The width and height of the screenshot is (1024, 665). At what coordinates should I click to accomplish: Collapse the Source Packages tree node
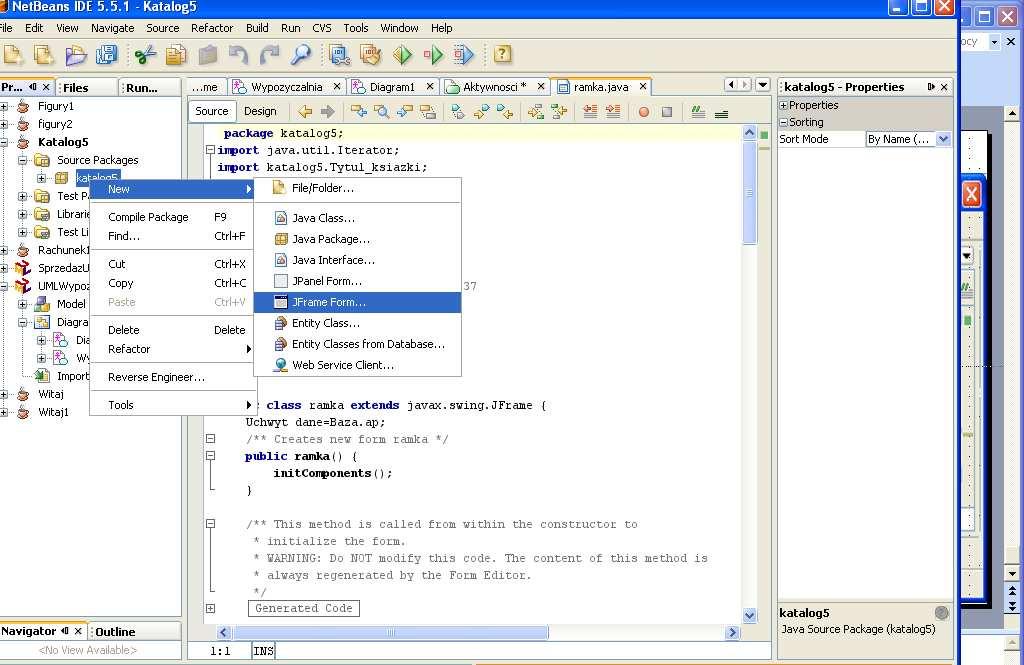point(22,160)
